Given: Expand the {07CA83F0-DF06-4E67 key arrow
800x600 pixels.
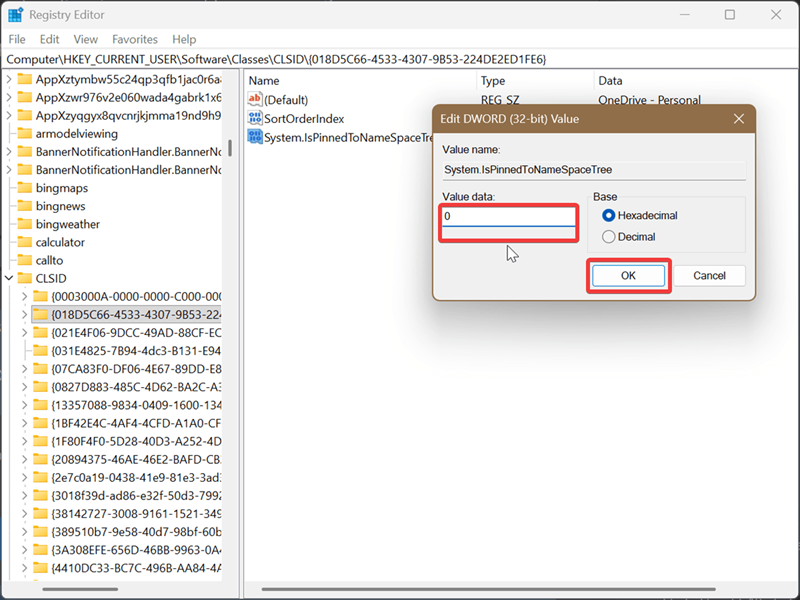Looking at the screenshot, I should point(24,369).
